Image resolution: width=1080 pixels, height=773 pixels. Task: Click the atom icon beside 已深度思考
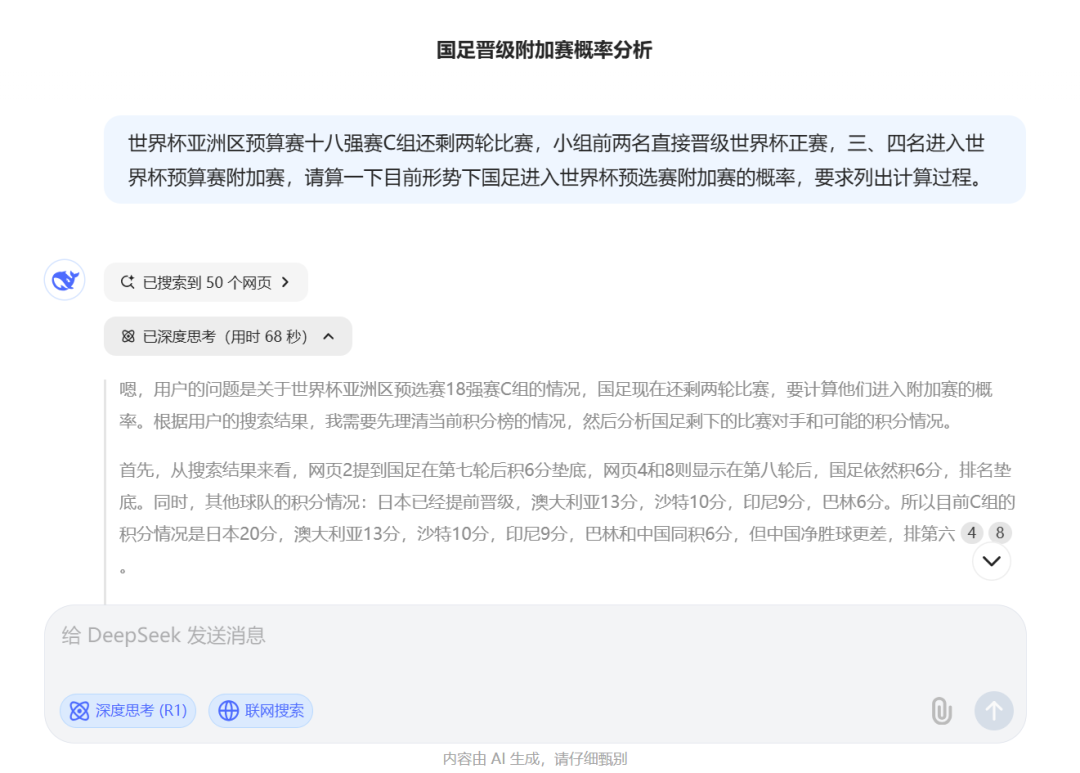pos(128,336)
